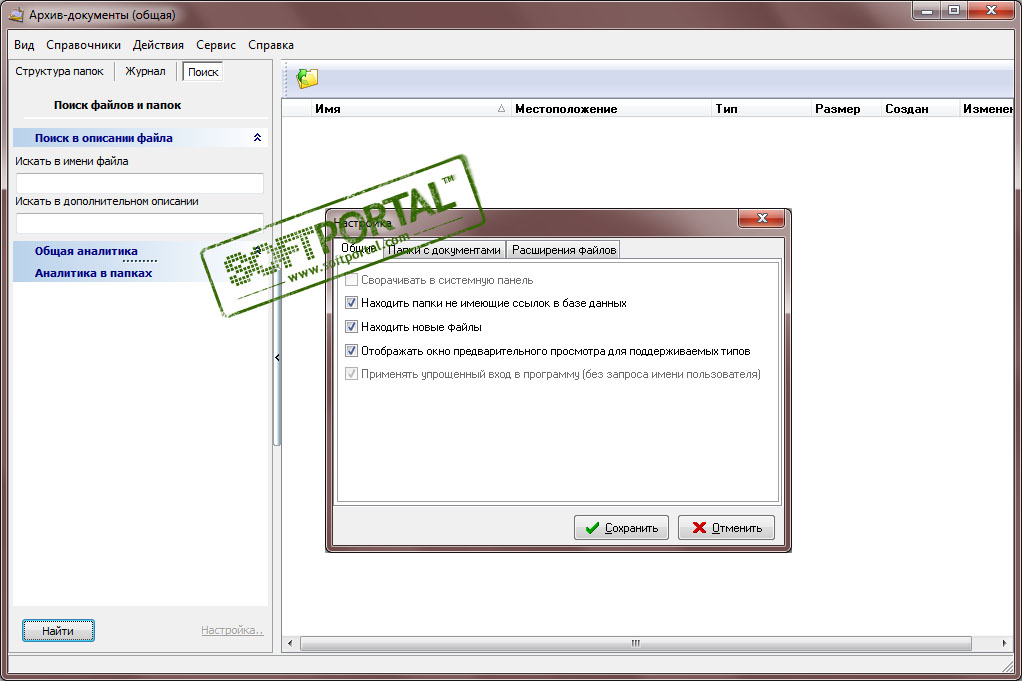The height and width of the screenshot is (681, 1022).
Task: Open the Справочники menu
Action: pyautogui.click(x=83, y=45)
